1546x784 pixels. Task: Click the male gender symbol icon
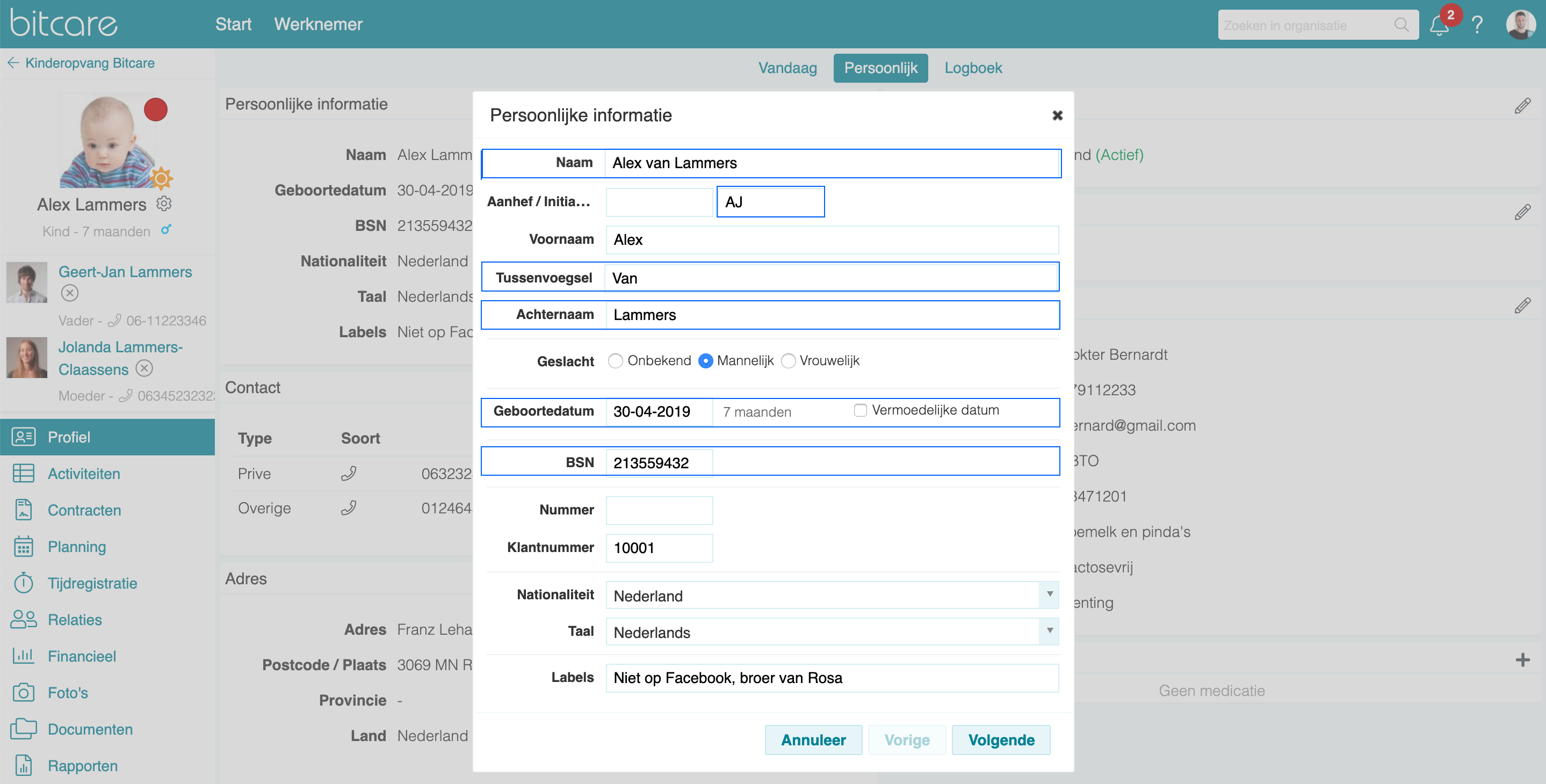pyautogui.click(x=166, y=230)
